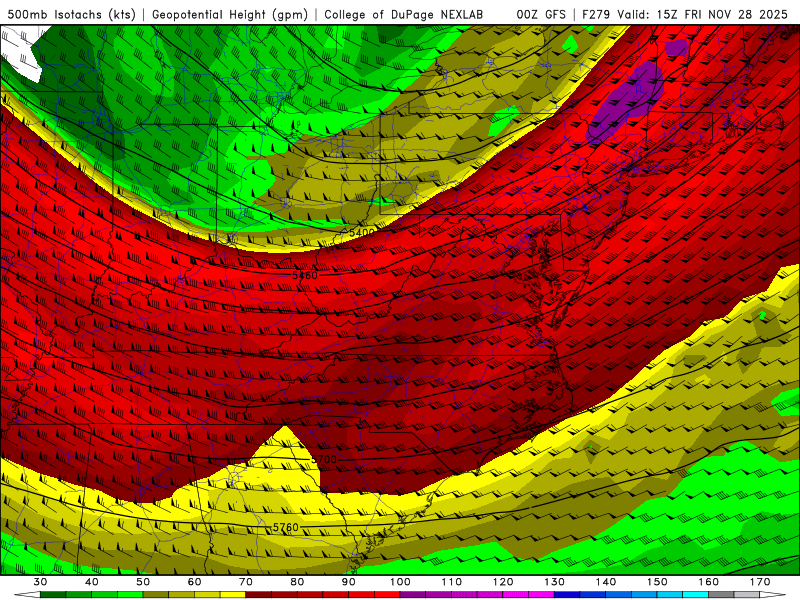Click the purple colorbar swatch just right of 100
The width and height of the screenshot is (800, 600).
coord(413,595)
